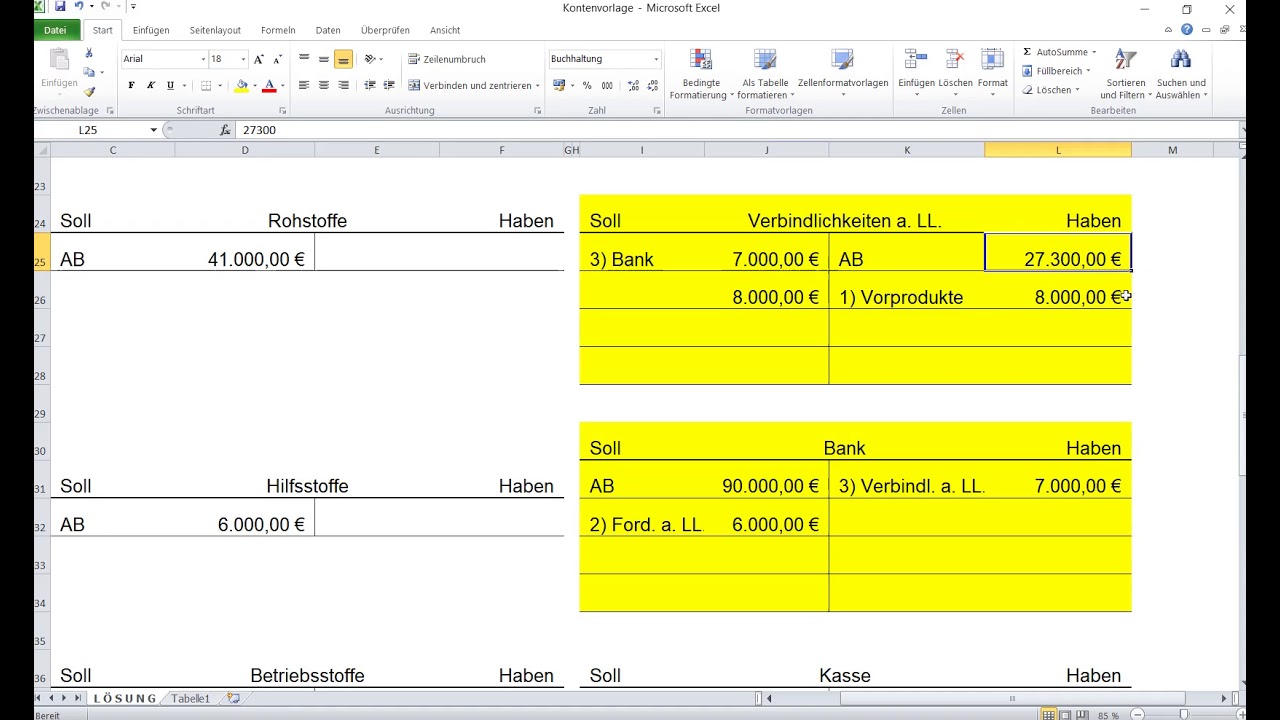This screenshot has width=1280, height=720.
Task: Open the Arial font name dropdown
Action: (203, 59)
